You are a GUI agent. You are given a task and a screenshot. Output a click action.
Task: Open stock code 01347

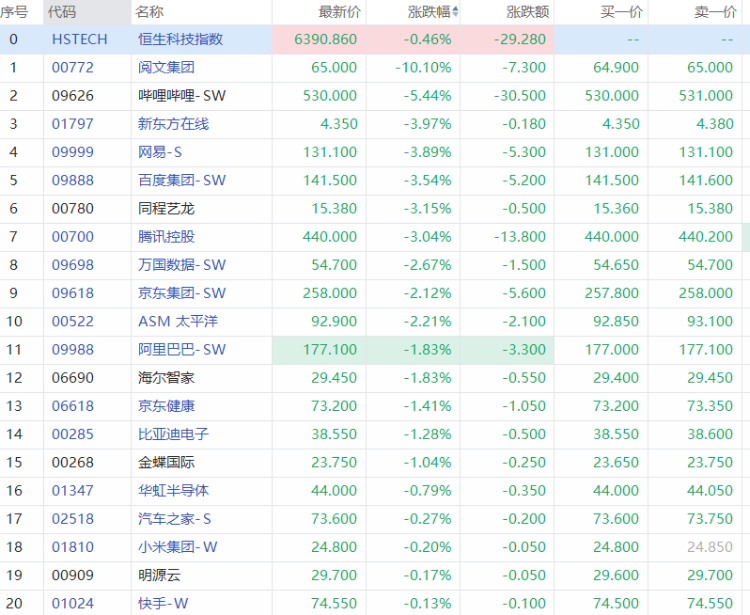click(x=73, y=491)
